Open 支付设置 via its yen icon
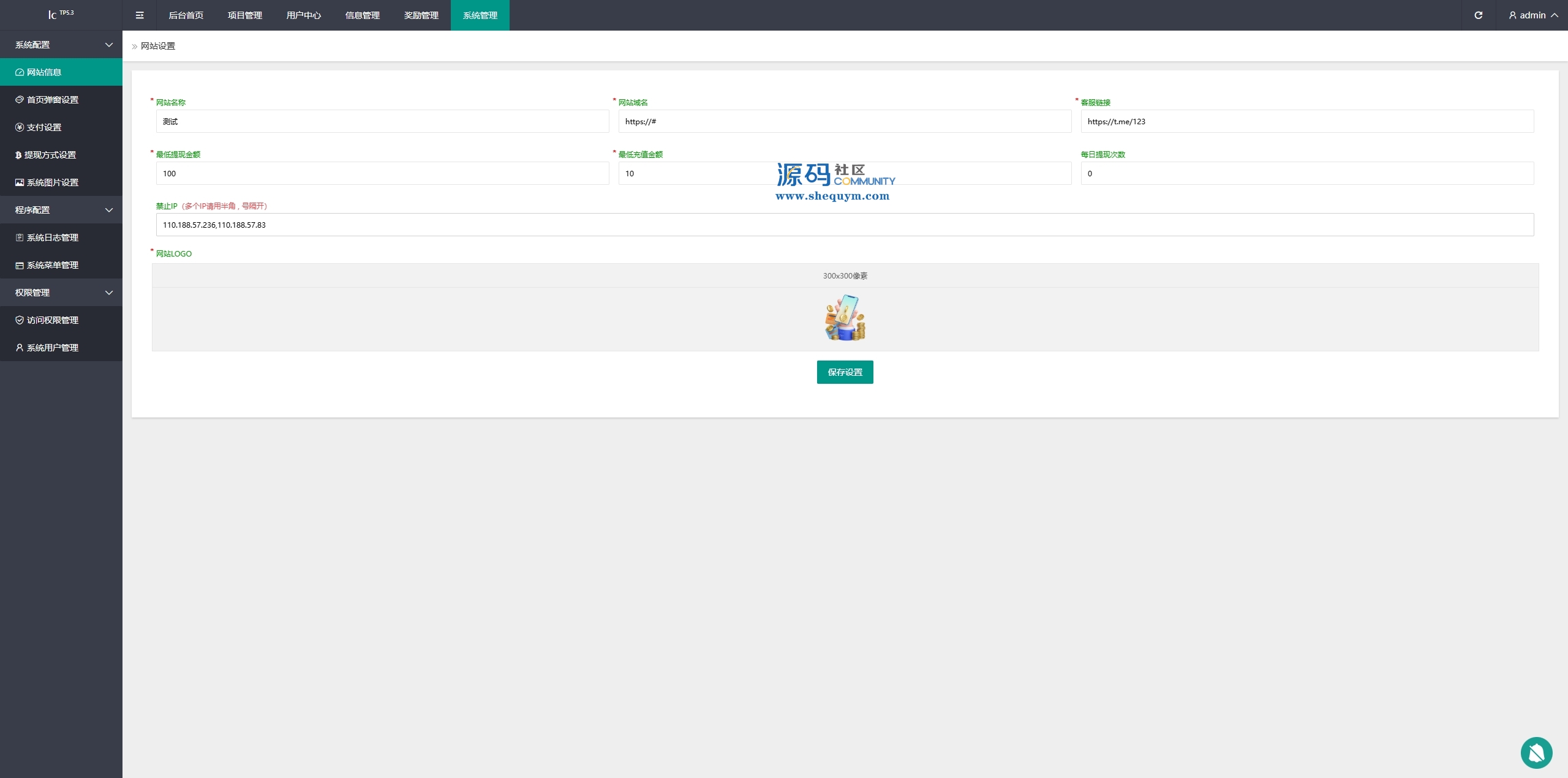 point(20,127)
